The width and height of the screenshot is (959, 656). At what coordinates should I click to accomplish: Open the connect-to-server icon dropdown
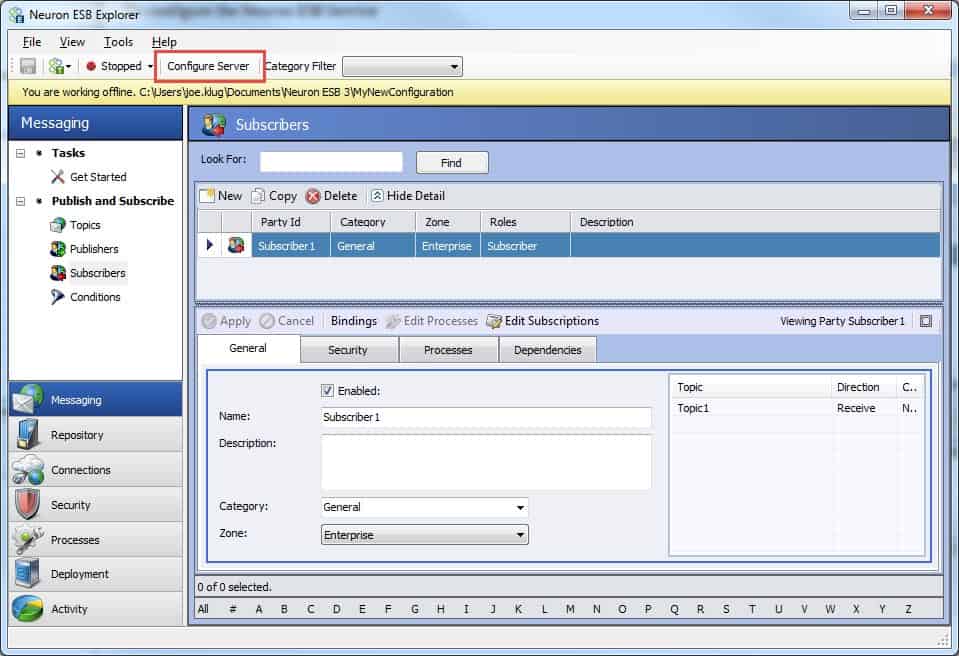point(60,66)
